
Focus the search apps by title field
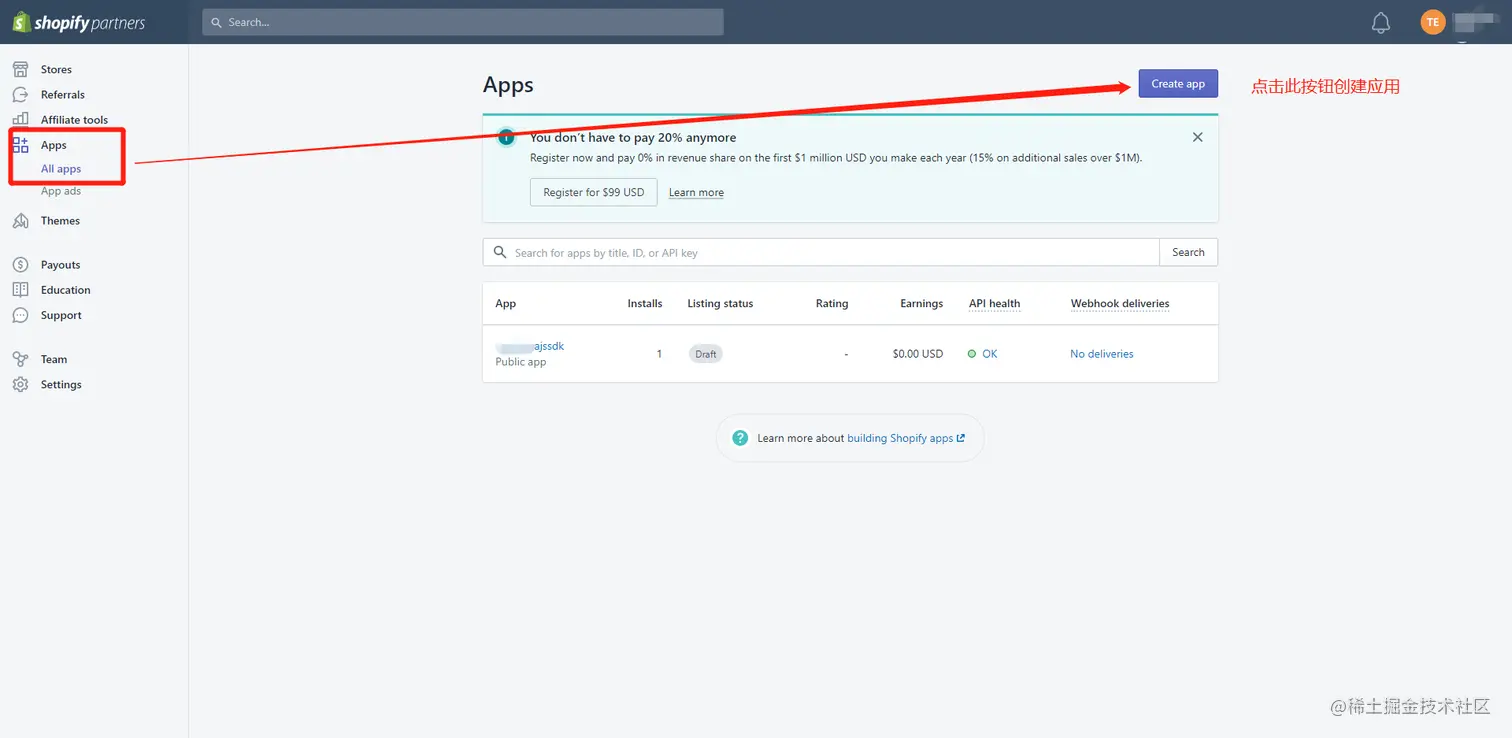click(x=821, y=252)
